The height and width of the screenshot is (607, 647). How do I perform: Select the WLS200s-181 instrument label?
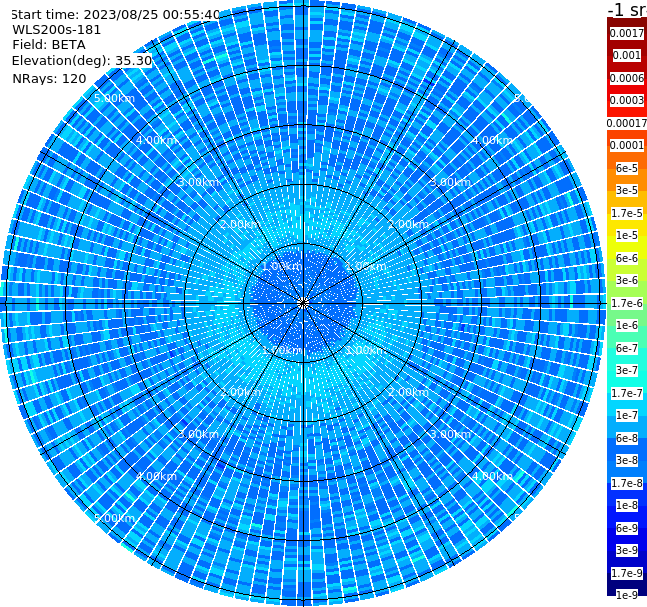pos(57,30)
